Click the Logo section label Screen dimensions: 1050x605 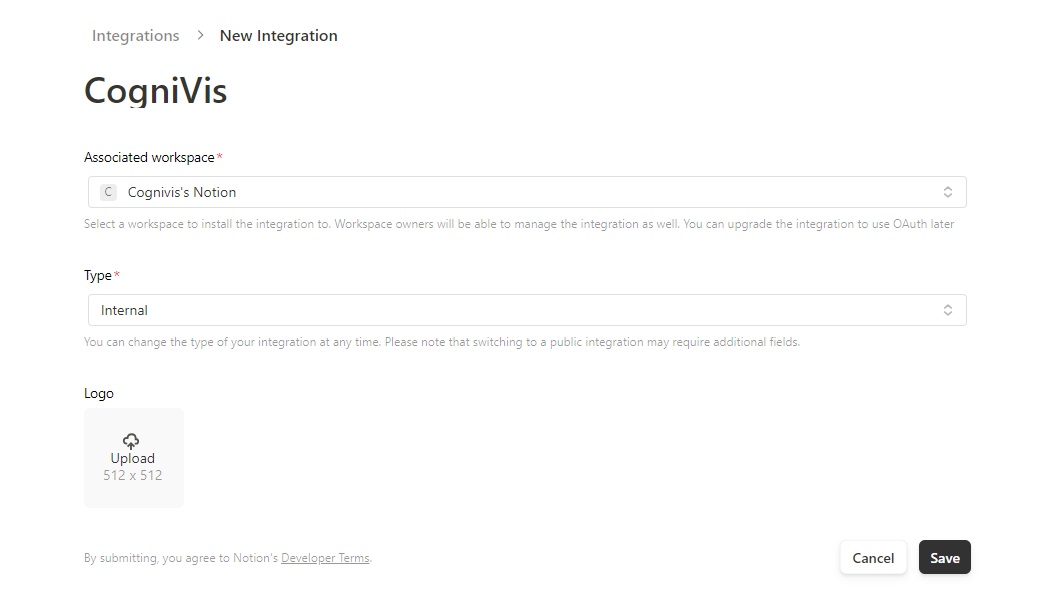[99, 393]
